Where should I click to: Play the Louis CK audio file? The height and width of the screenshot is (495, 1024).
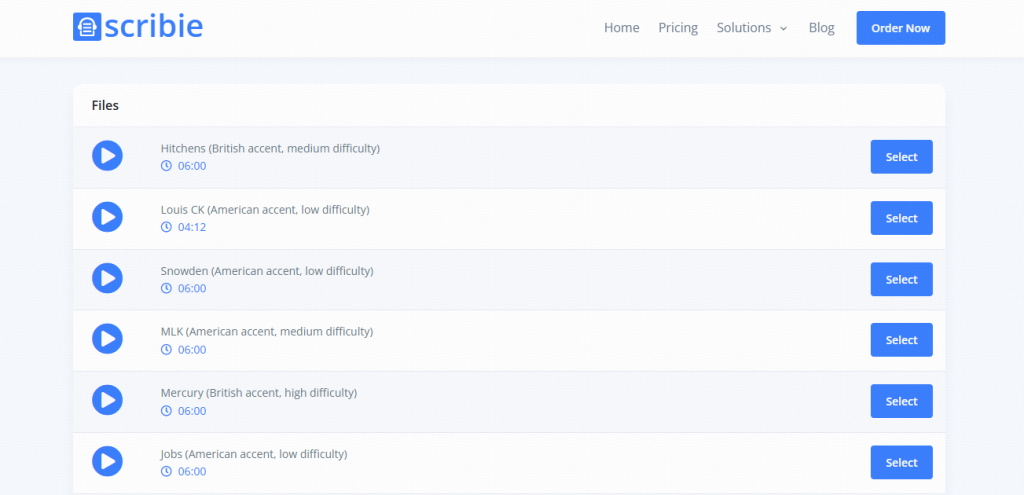click(x=107, y=217)
